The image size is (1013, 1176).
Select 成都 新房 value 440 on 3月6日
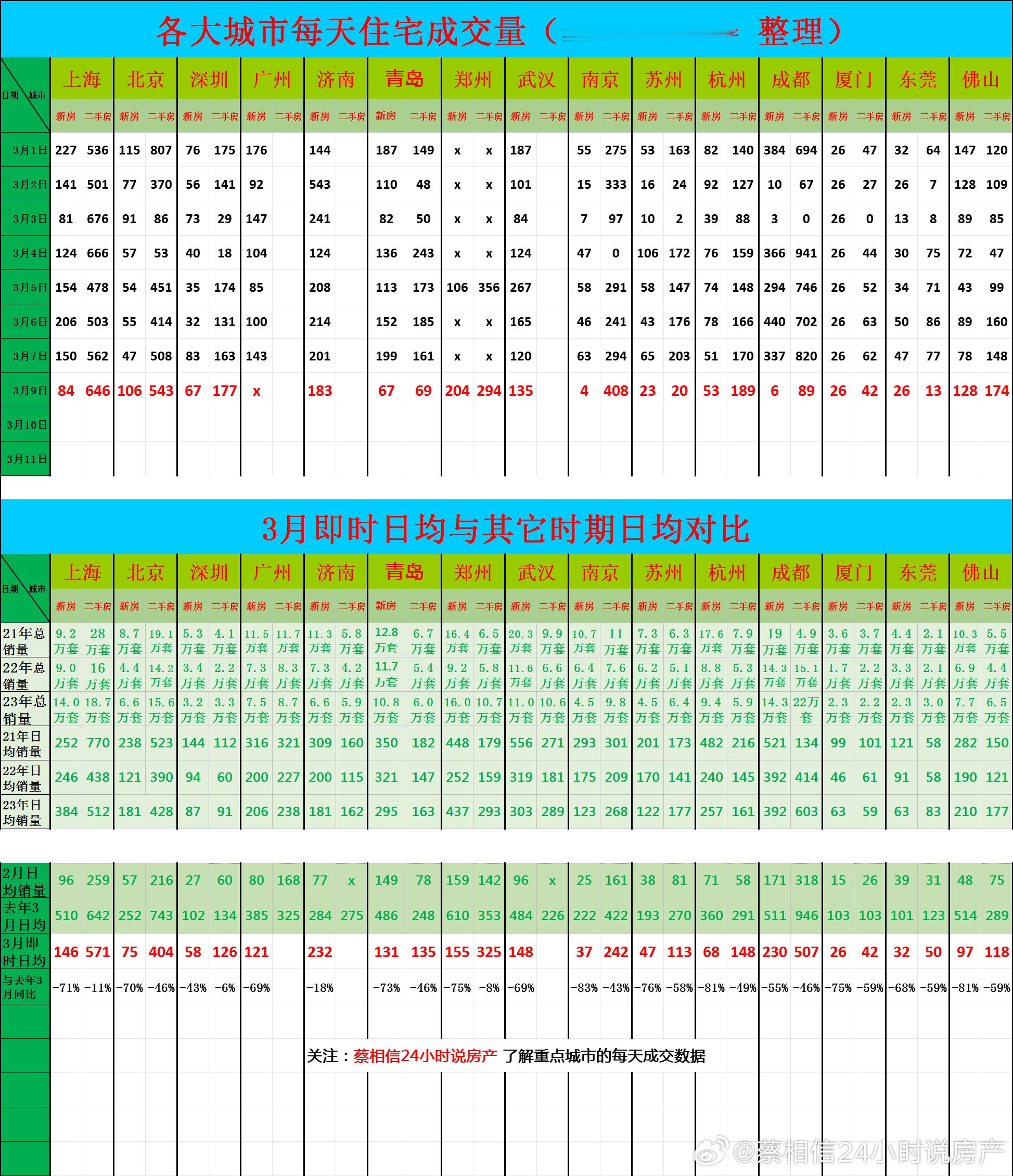pyautogui.click(x=775, y=322)
